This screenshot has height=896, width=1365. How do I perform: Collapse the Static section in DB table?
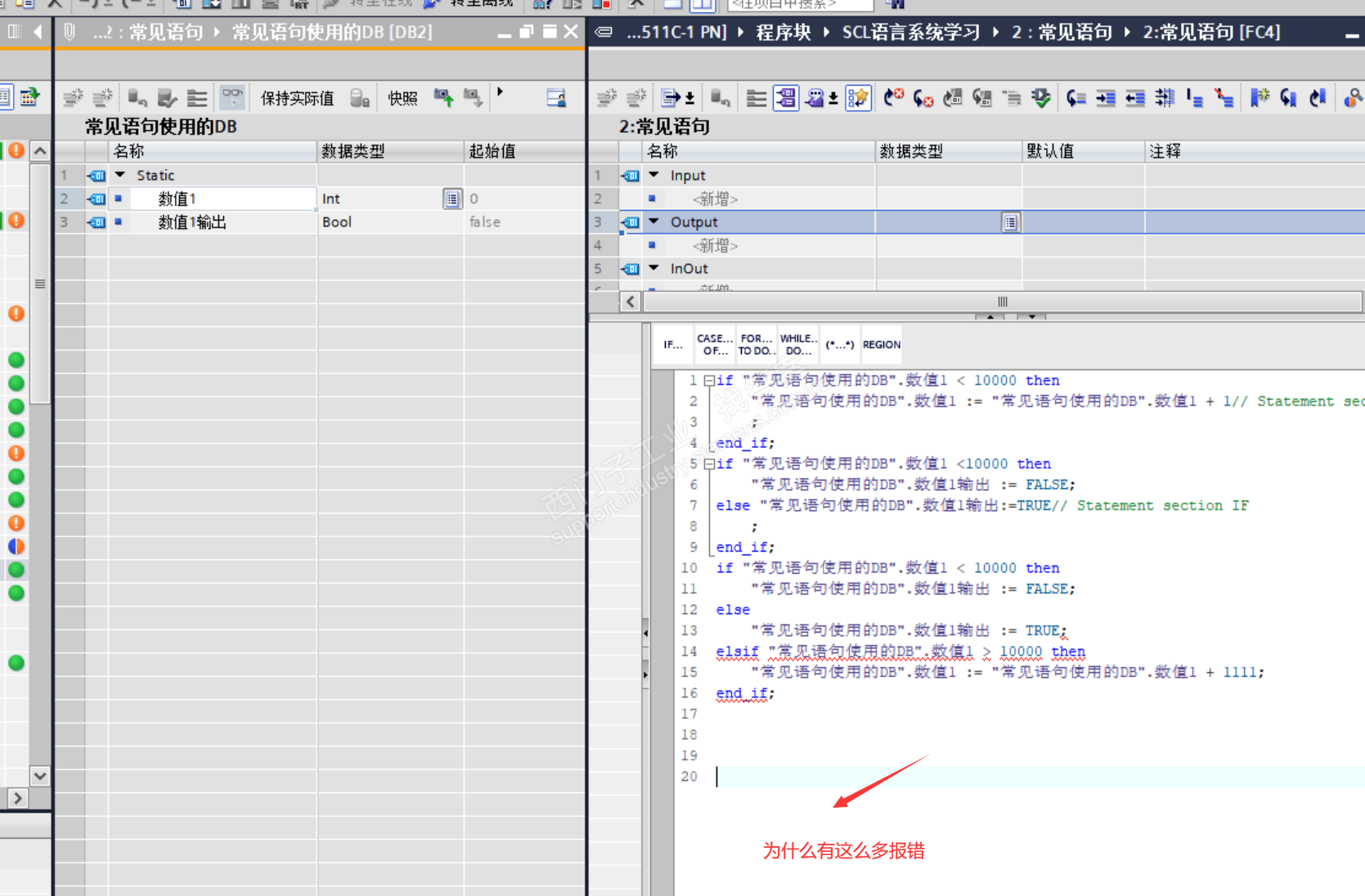pyautogui.click(x=120, y=175)
